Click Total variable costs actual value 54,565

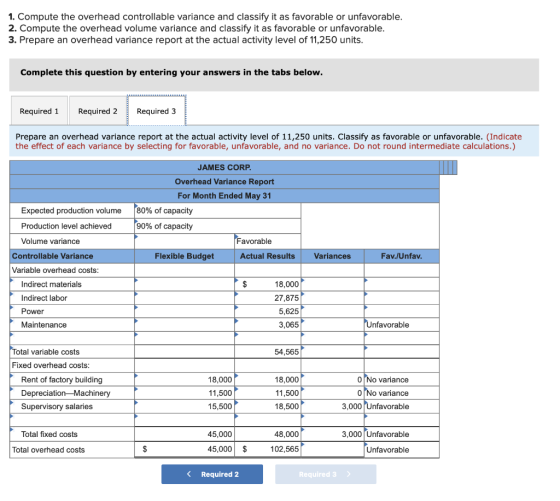268,352
